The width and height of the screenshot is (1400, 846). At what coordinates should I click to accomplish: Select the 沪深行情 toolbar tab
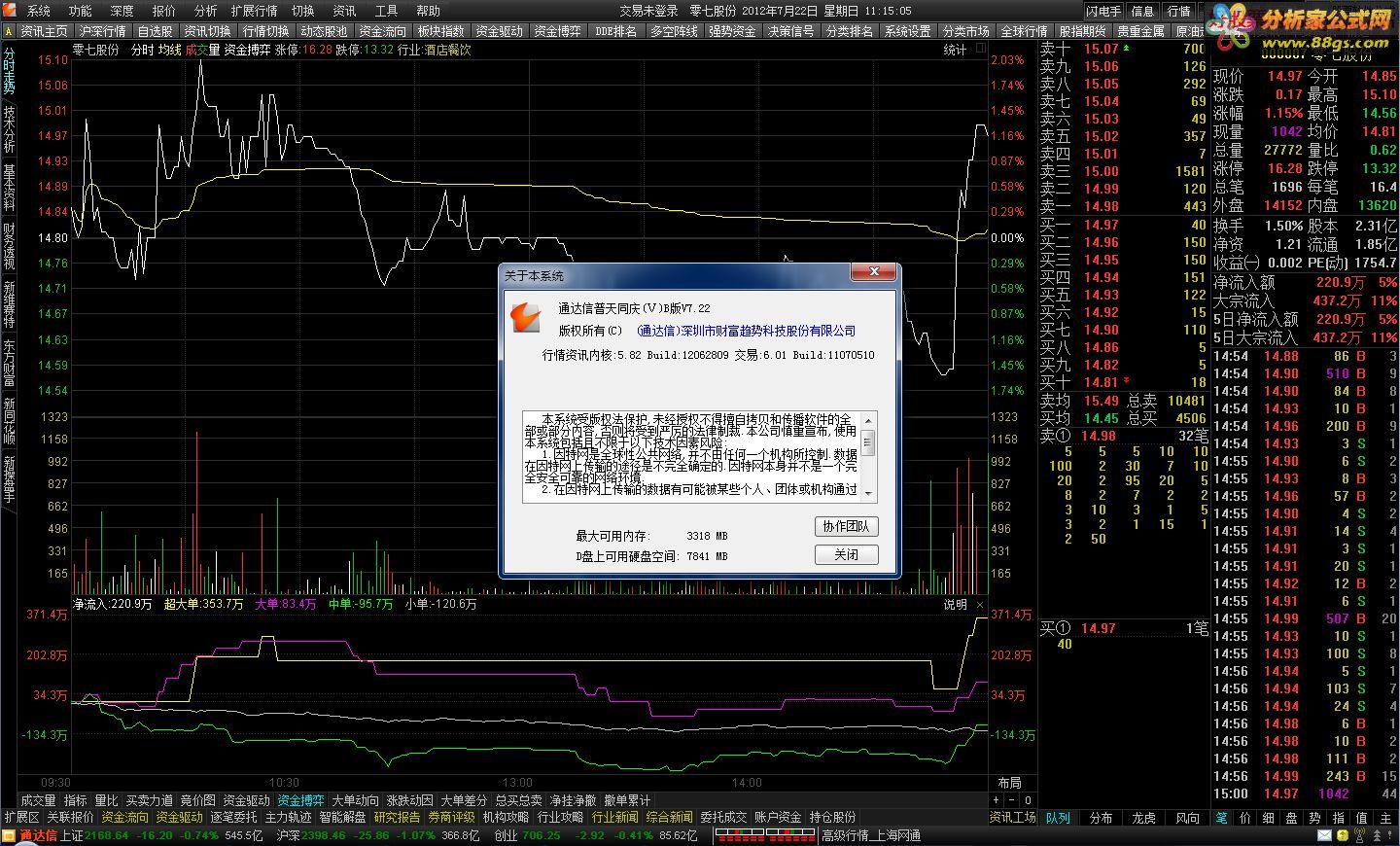coord(102,31)
